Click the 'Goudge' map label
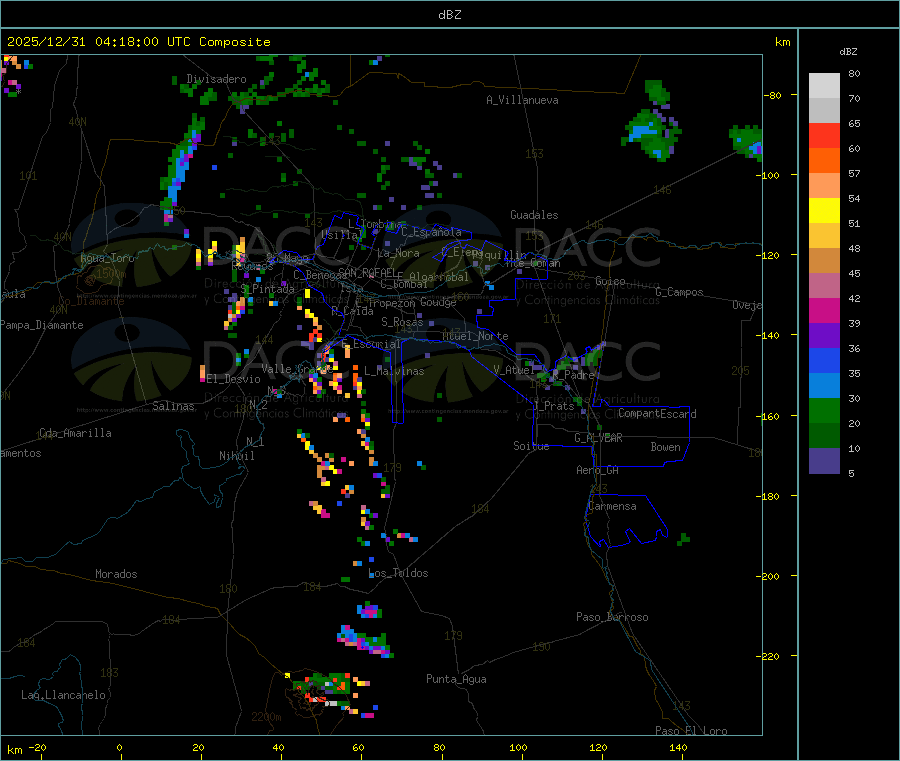900x761 pixels. pyautogui.click(x=439, y=302)
